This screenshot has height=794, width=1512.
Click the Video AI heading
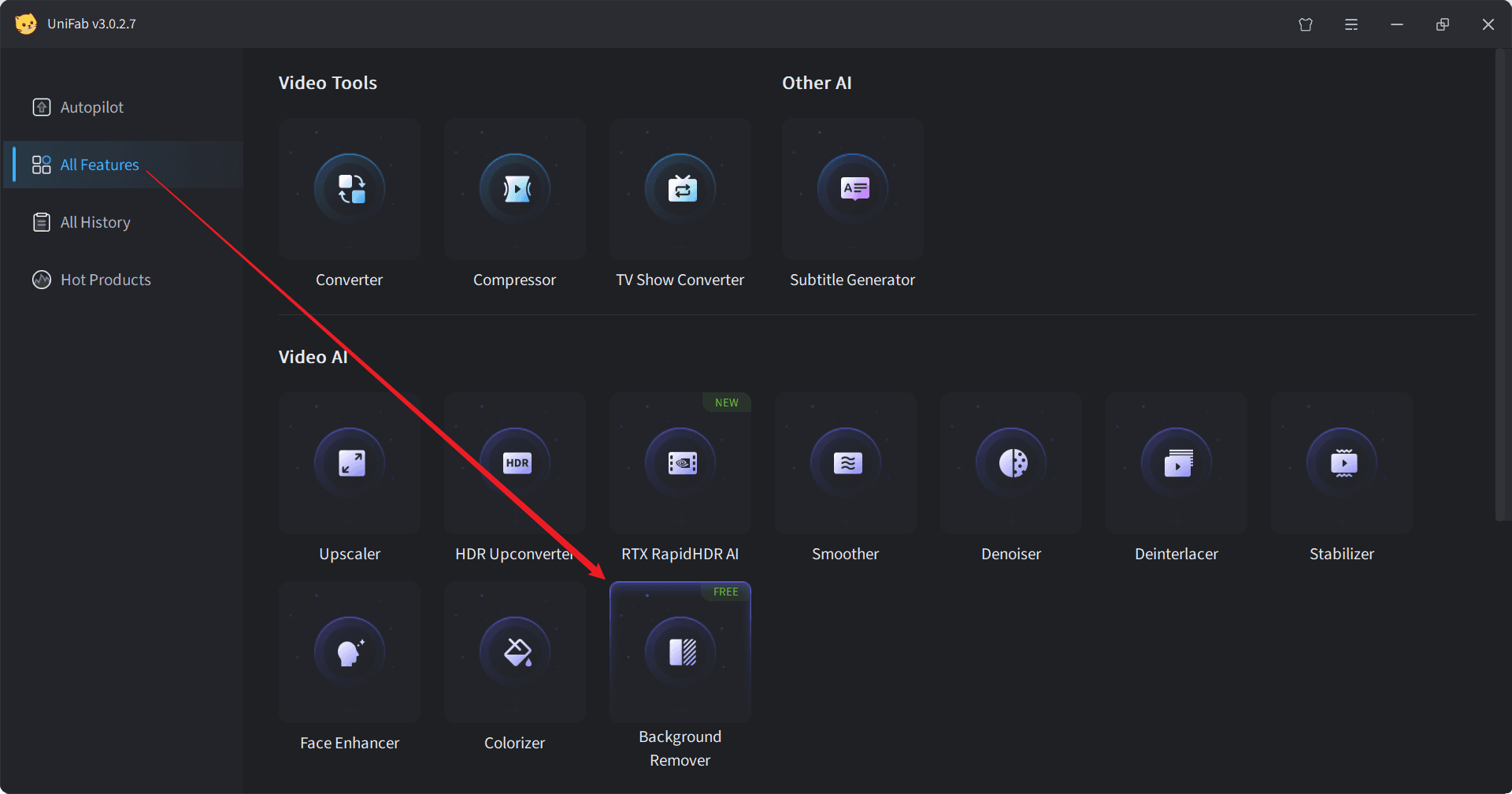click(313, 357)
